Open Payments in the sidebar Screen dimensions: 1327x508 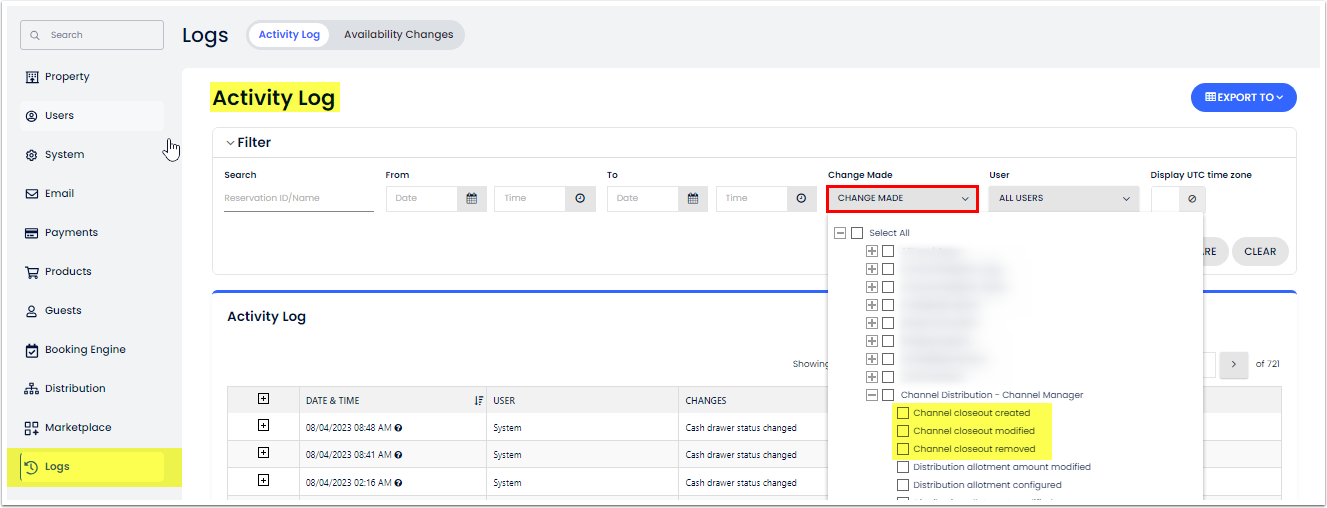(x=71, y=233)
